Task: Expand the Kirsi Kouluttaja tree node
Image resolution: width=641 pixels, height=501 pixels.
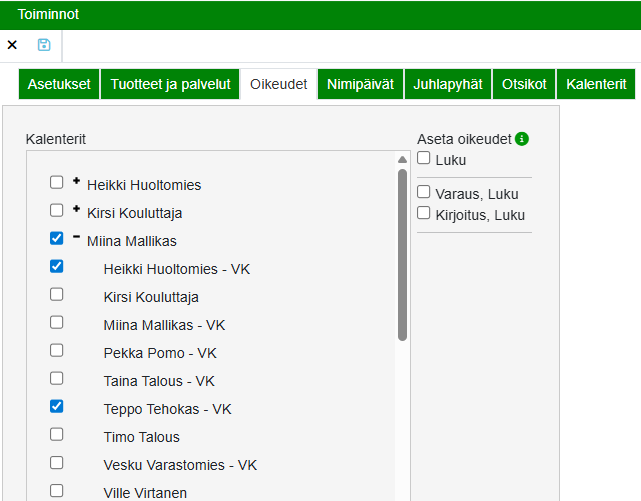Action: 76,209
